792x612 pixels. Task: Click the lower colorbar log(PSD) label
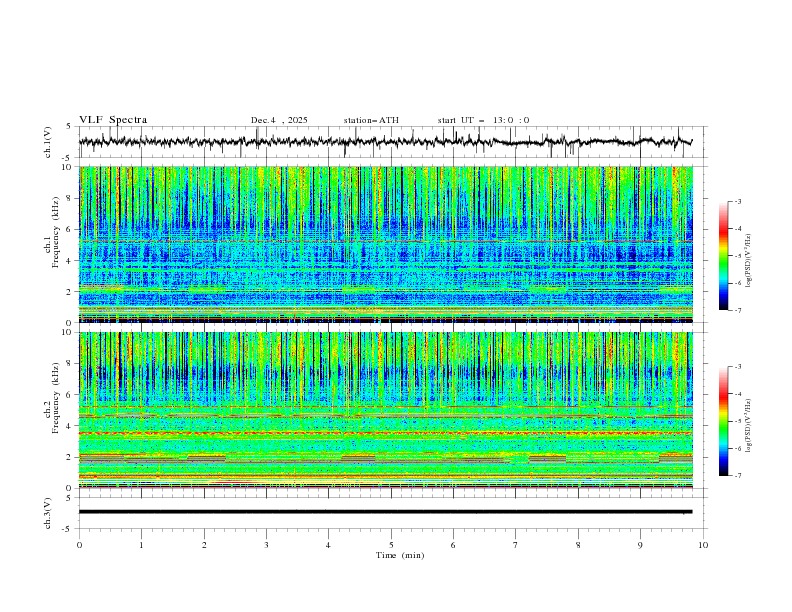point(749,426)
